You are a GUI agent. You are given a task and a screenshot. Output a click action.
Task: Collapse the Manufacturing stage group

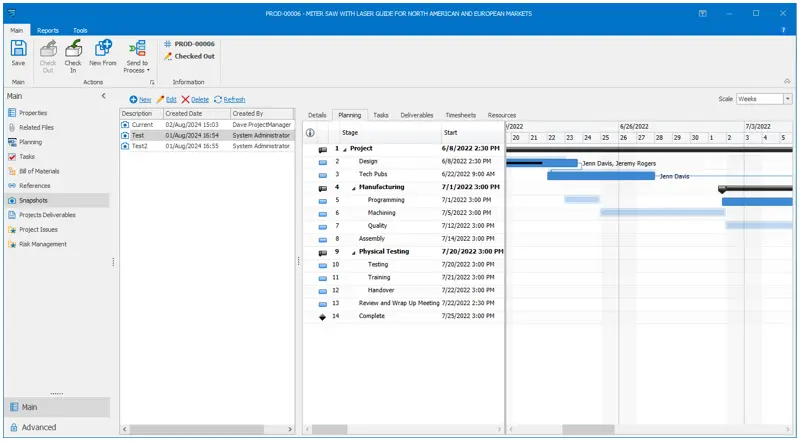(x=354, y=187)
